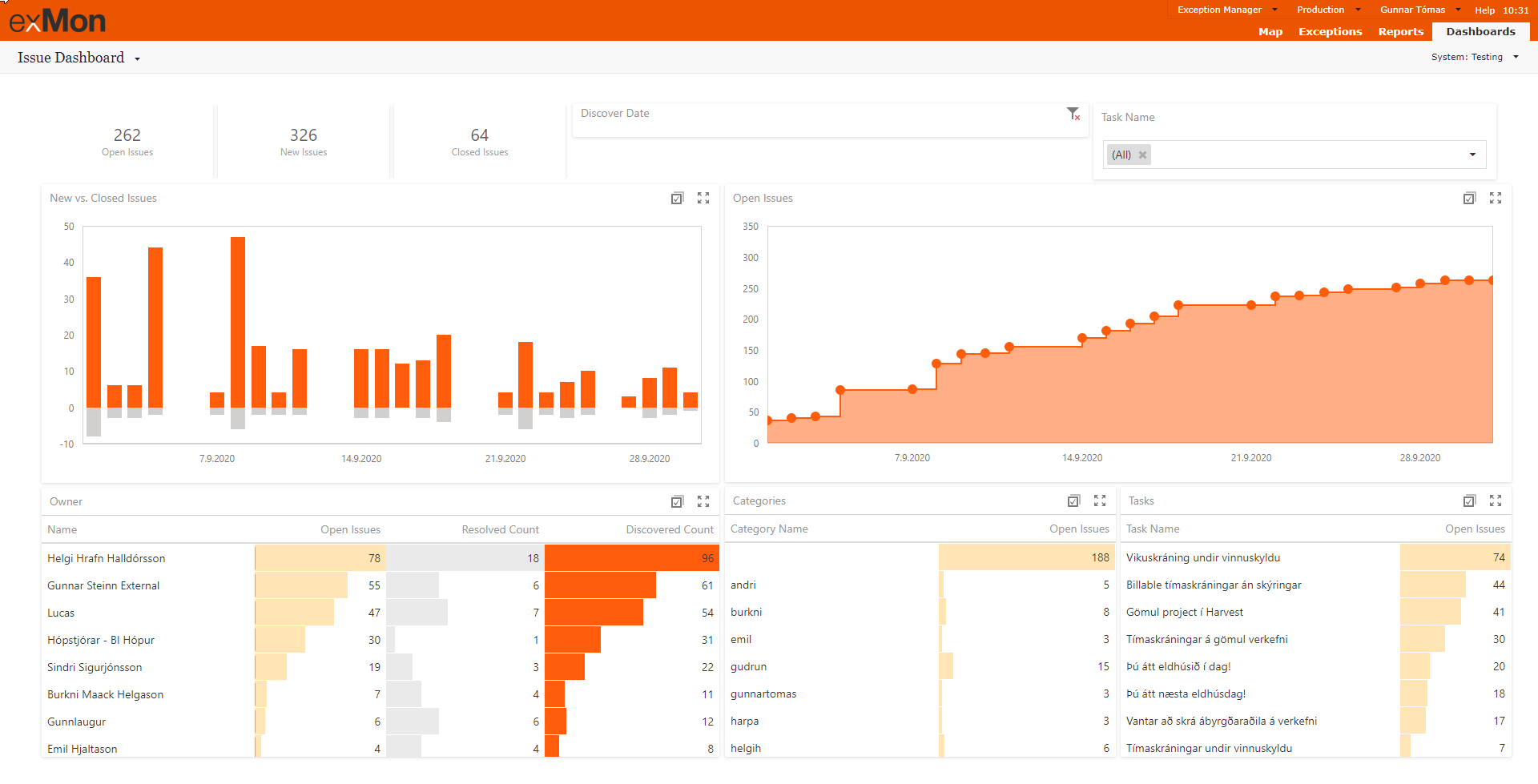This screenshot has height=784, width=1538.
Task: Open multi-select mode on the Owner panel
Action: click(677, 501)
